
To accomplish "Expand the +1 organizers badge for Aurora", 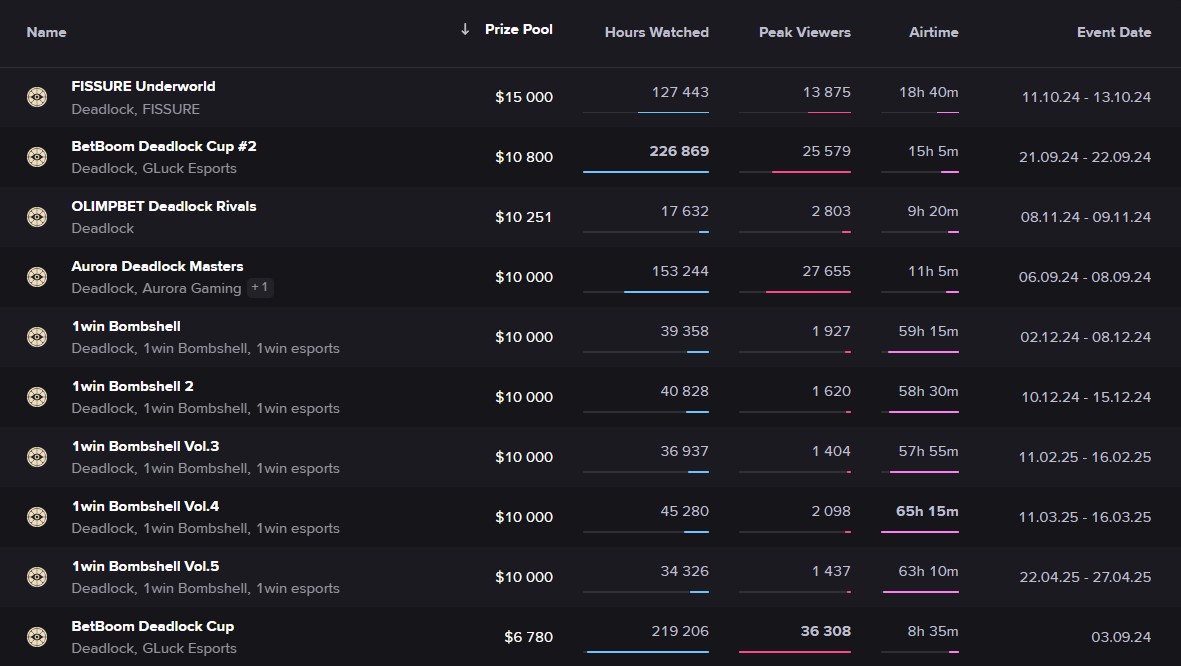I will (x=259, y=288).
